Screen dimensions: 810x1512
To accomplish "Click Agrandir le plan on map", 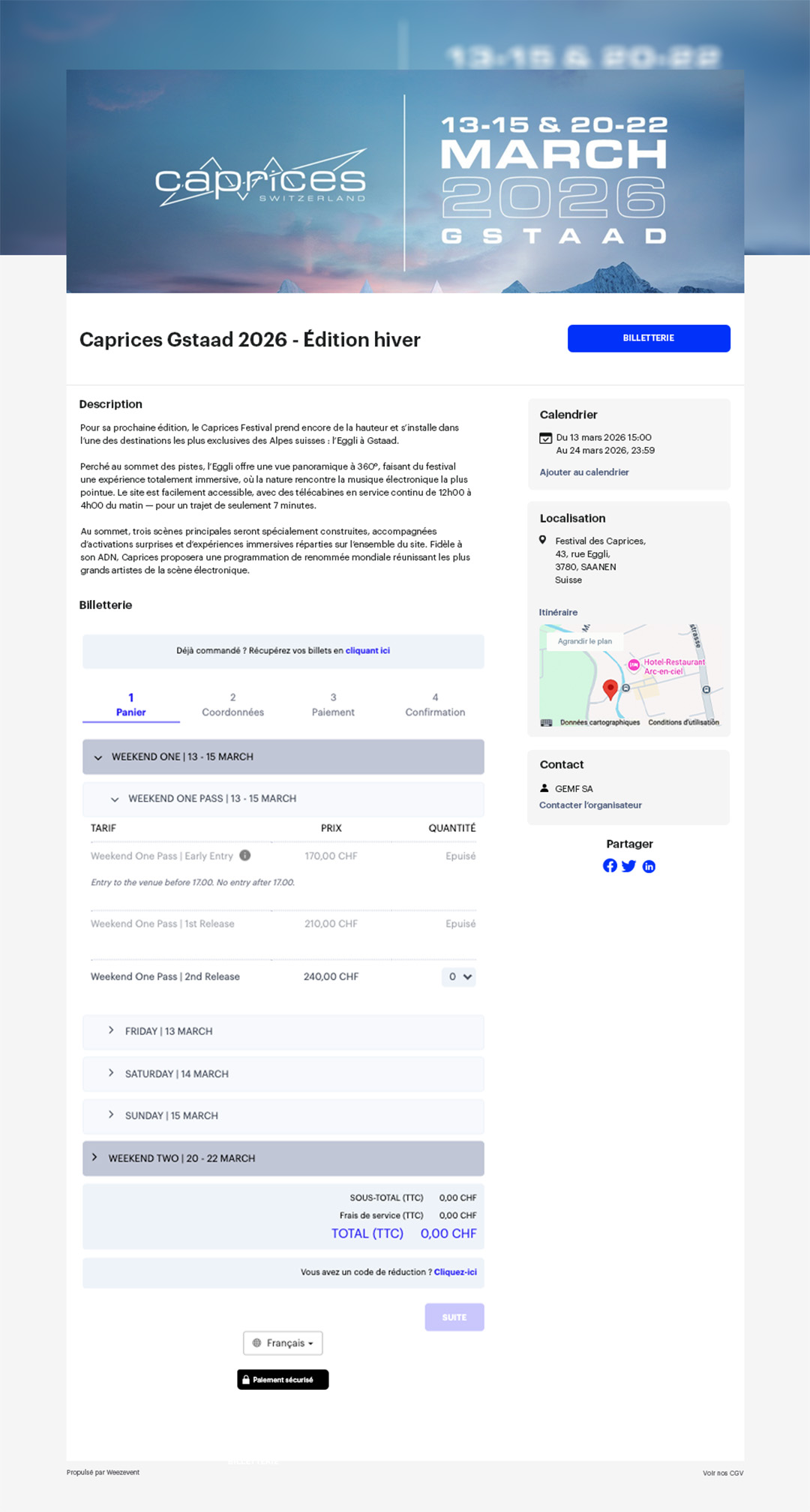I will tap(585, 641).
